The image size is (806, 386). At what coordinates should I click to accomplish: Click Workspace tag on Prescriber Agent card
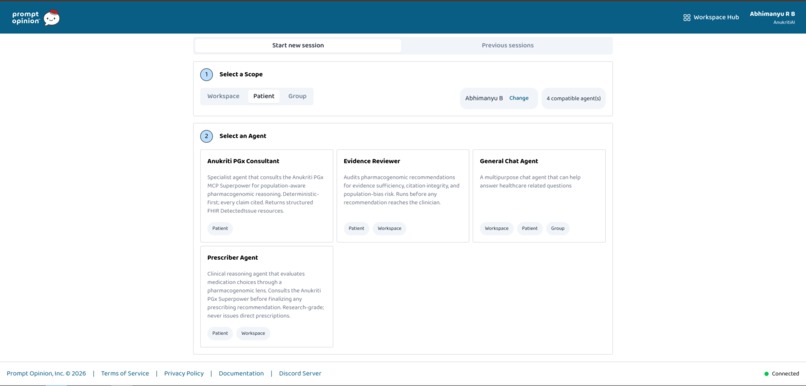point(253,334)
